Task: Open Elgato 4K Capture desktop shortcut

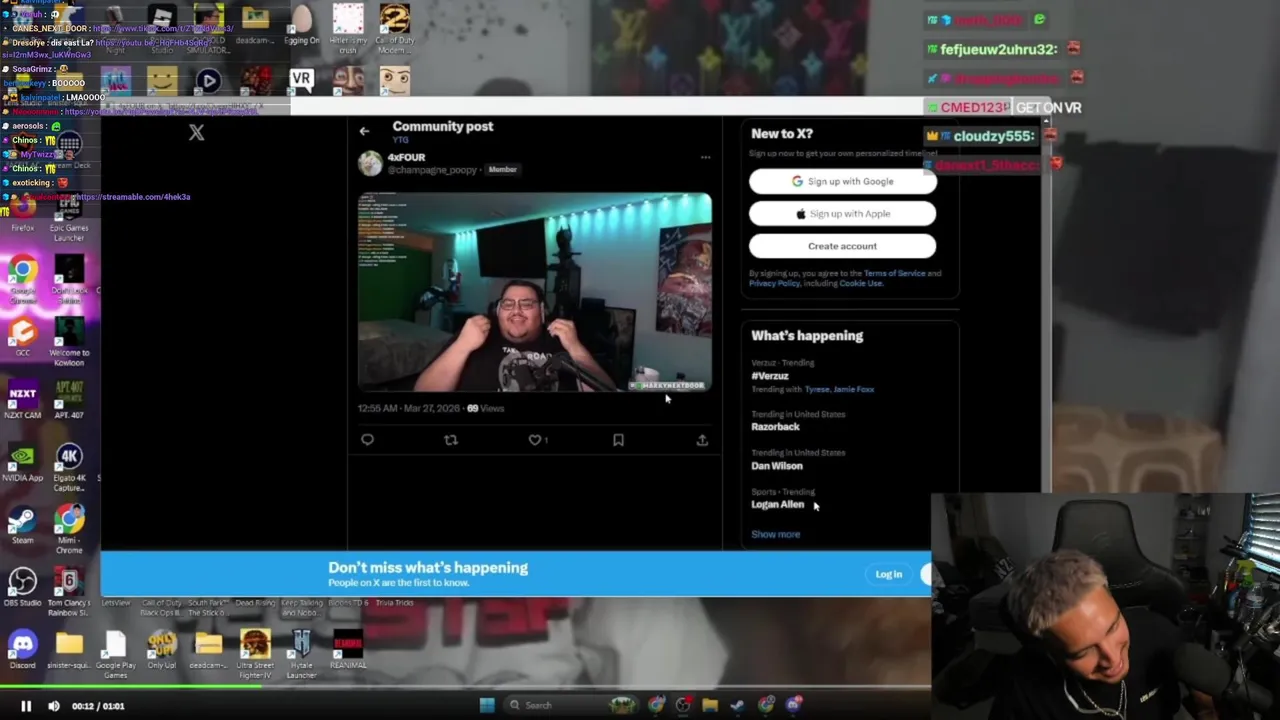Action: (x=69, y=467)
